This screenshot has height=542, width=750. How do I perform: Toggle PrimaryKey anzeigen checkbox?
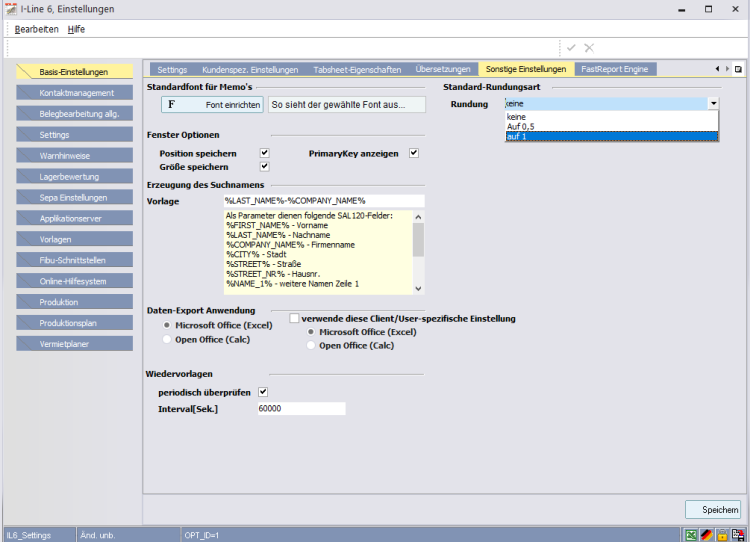pos(414,153)
